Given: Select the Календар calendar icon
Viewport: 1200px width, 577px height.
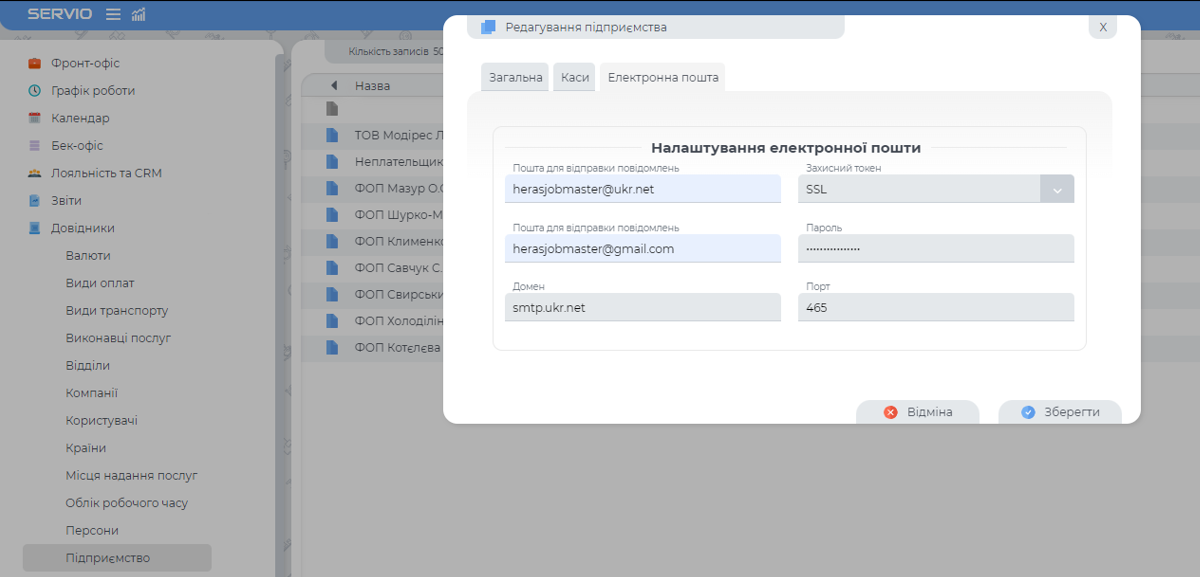Looking at the screenshot, I should 34,118.
